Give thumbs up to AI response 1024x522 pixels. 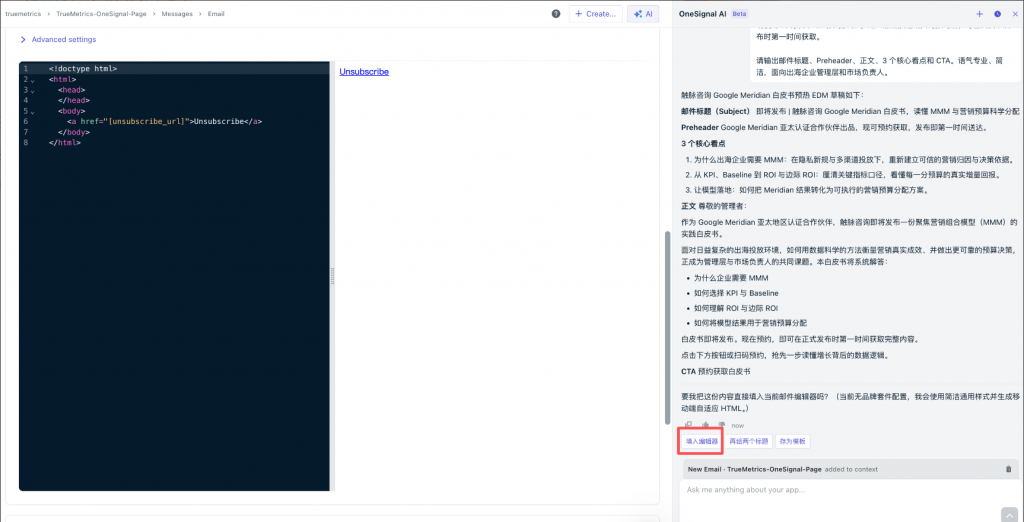[x=705, y=425]
